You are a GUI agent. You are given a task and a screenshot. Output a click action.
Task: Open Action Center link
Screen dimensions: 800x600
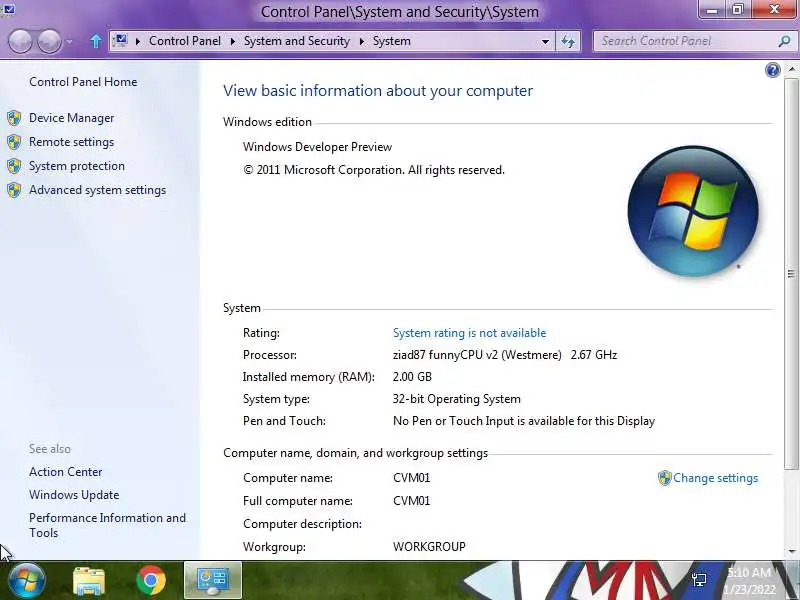(65, 472)
